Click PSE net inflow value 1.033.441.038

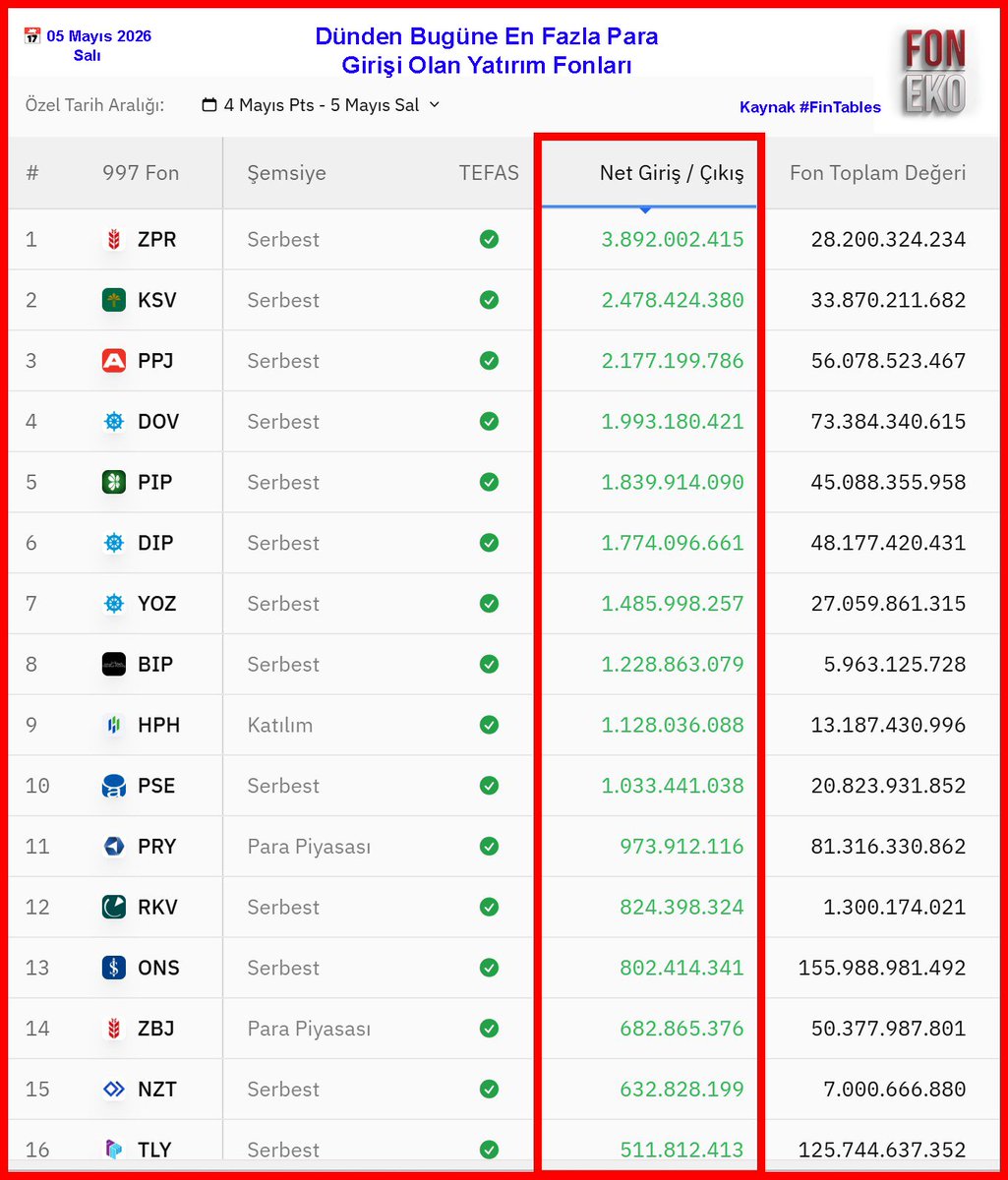point(673,786)
